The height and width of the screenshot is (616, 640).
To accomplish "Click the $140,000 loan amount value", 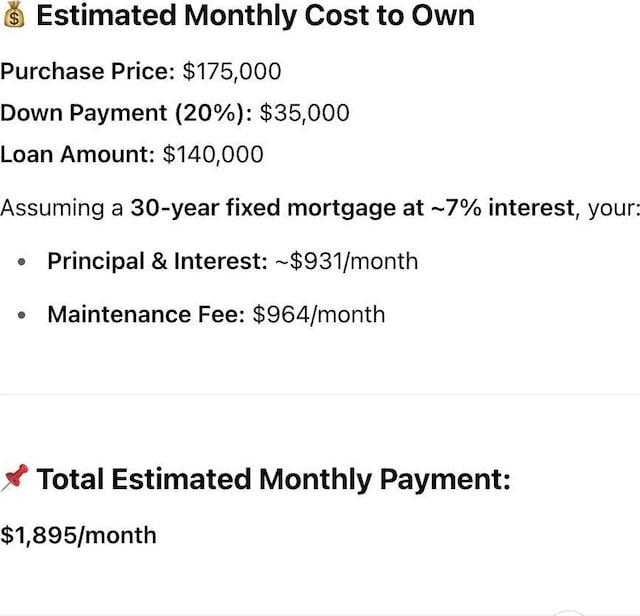I will (213, 155).
